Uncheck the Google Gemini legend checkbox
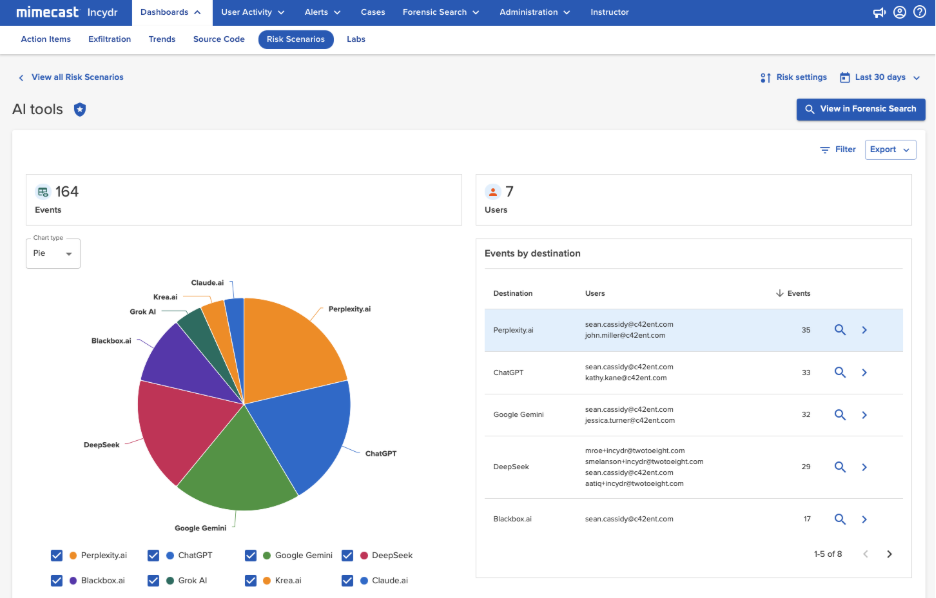 251,555
